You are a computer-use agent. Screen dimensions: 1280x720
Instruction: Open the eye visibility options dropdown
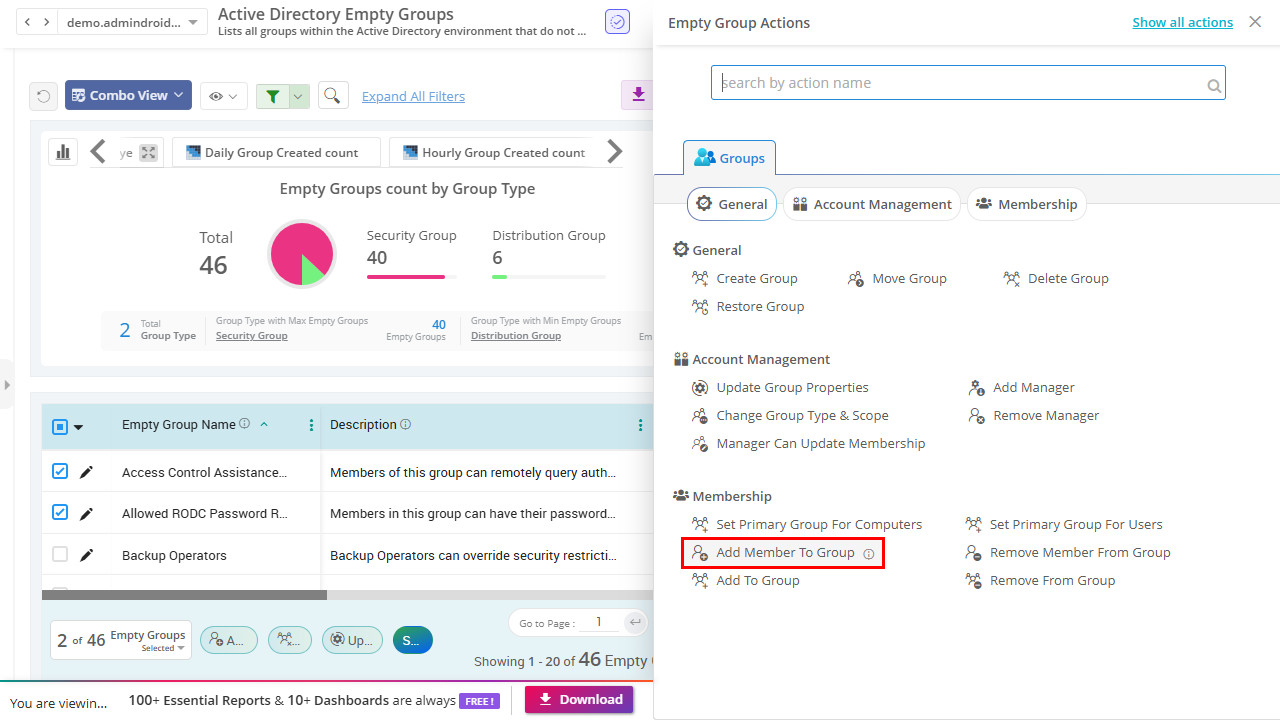[x=223, y=96]
